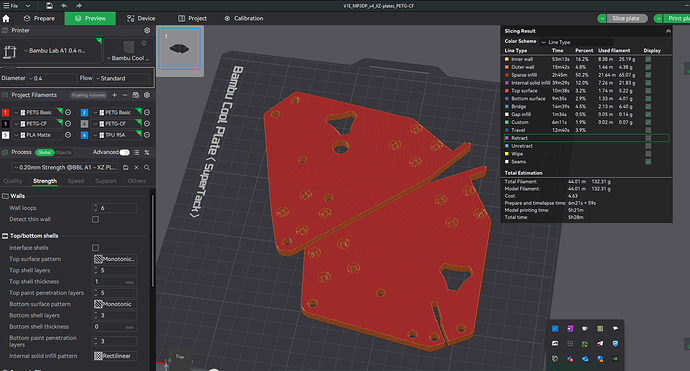
Task: Click the AMS sync filaments icon
Action: point(136,95)
